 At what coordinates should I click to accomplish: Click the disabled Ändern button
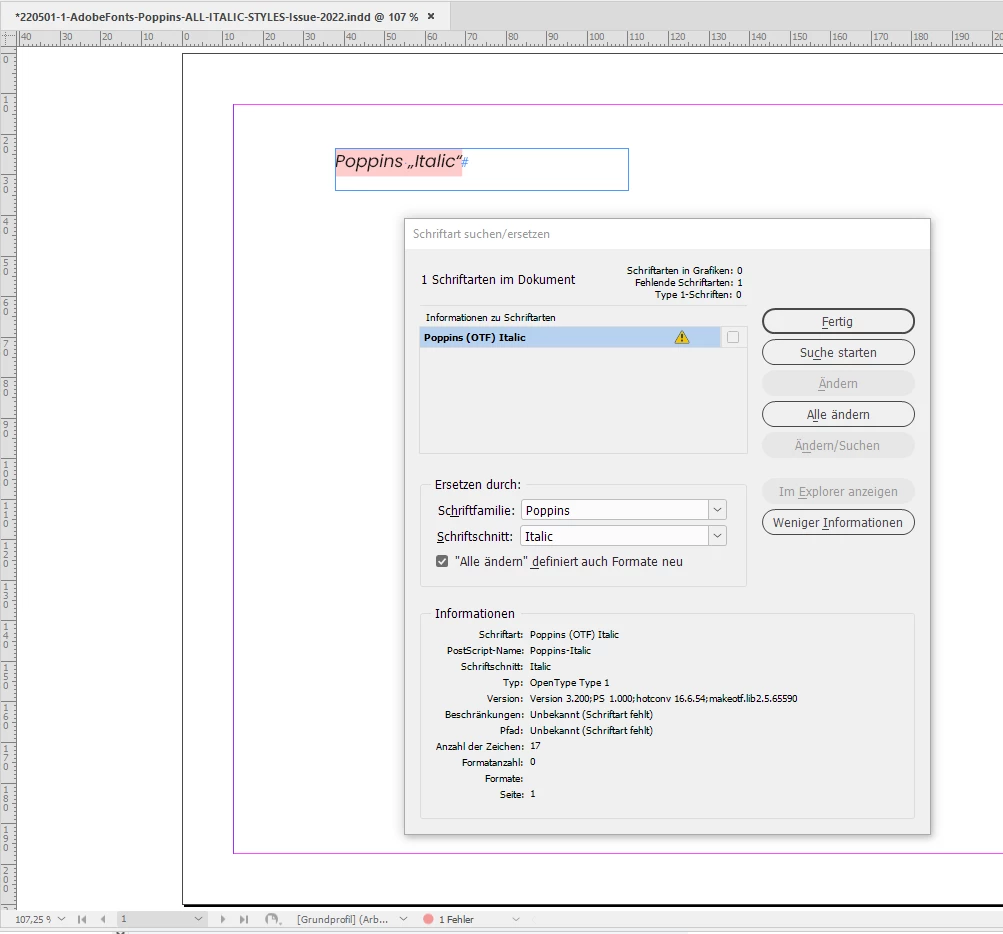[838, 383]
